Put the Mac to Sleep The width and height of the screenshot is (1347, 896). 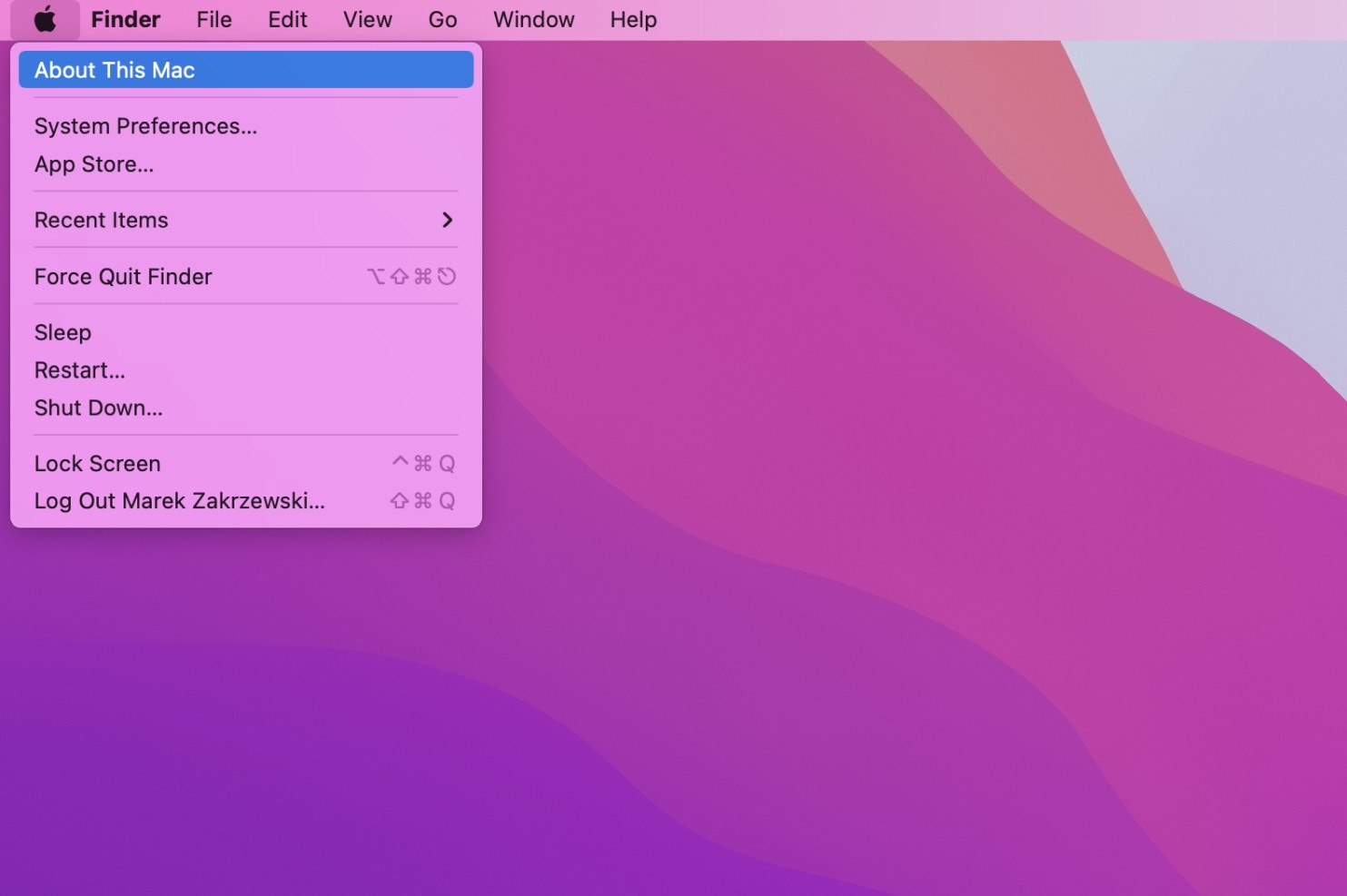[246, 332]
